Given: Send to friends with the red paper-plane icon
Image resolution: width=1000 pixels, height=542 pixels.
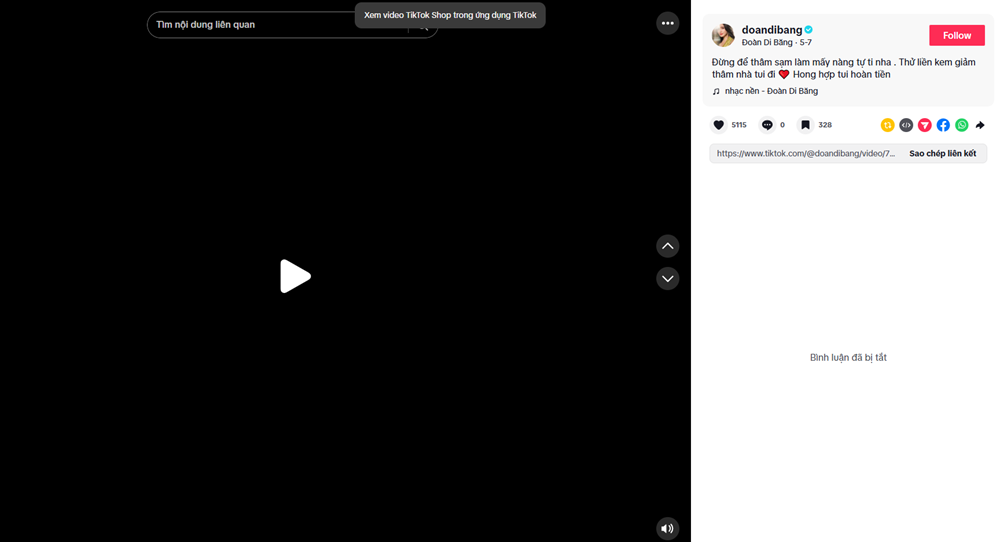Looking at the screenshot, I should 925,125.
